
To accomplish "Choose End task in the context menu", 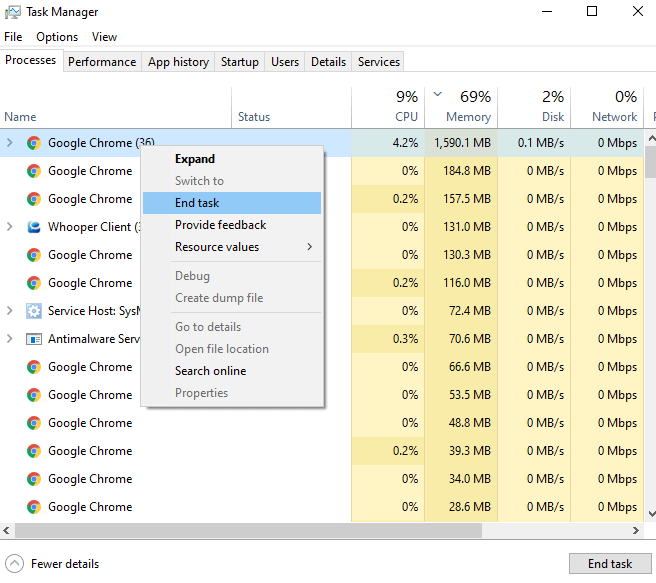I will pyautogui.click(x=232, y=203).
